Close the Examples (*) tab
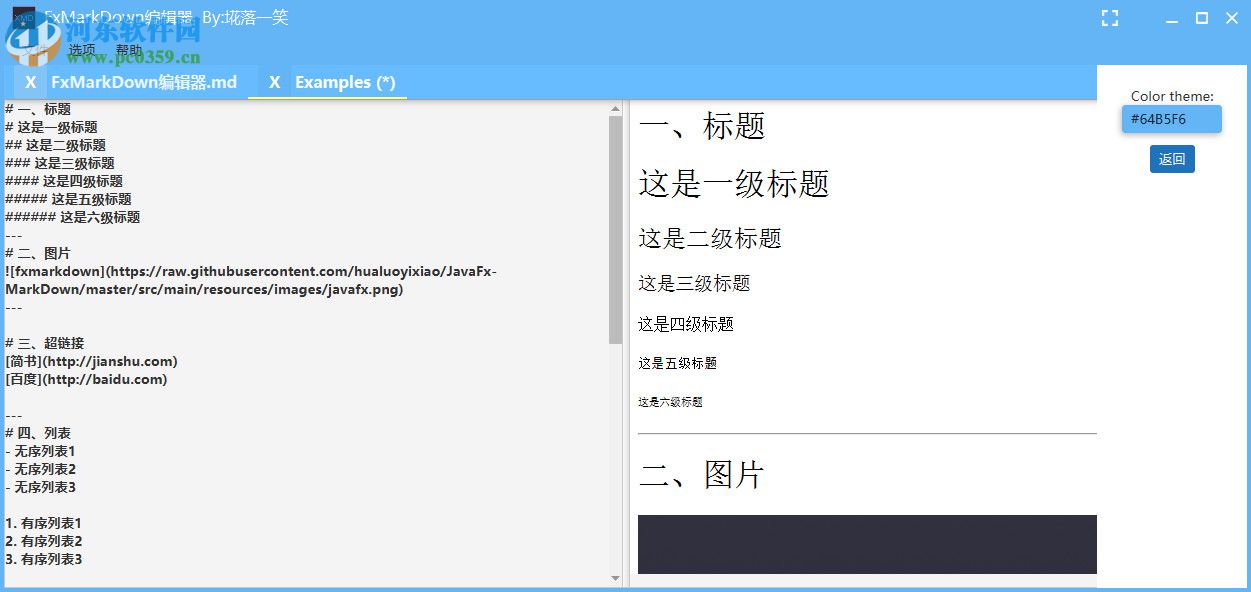Image resolution: width=1251 pixels, height=592 pixels. click(x=275, y=82)
